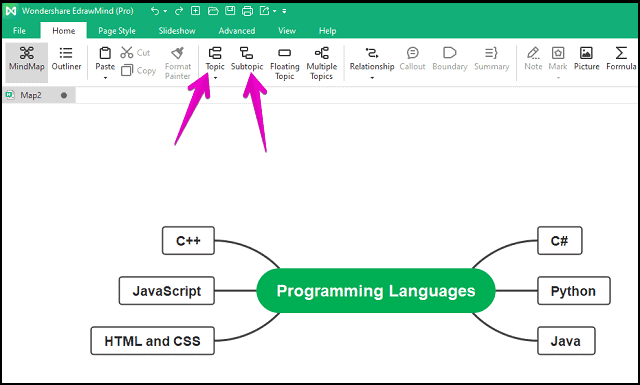
Task: Expand the Mark dropdown arrow
Action: 558,78
